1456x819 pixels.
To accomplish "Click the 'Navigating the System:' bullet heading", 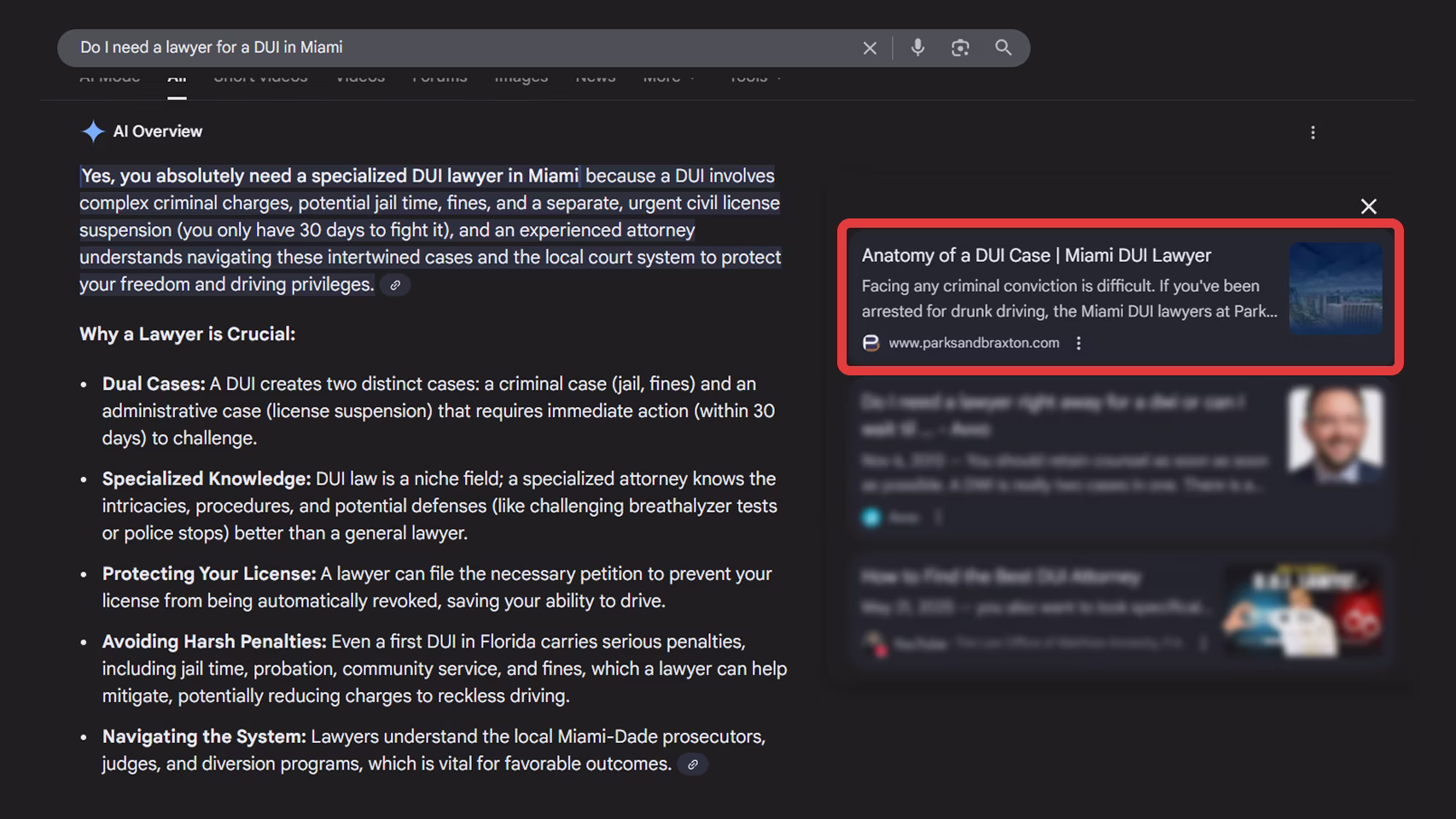I will pyautogui.click(x=204, y=736).
